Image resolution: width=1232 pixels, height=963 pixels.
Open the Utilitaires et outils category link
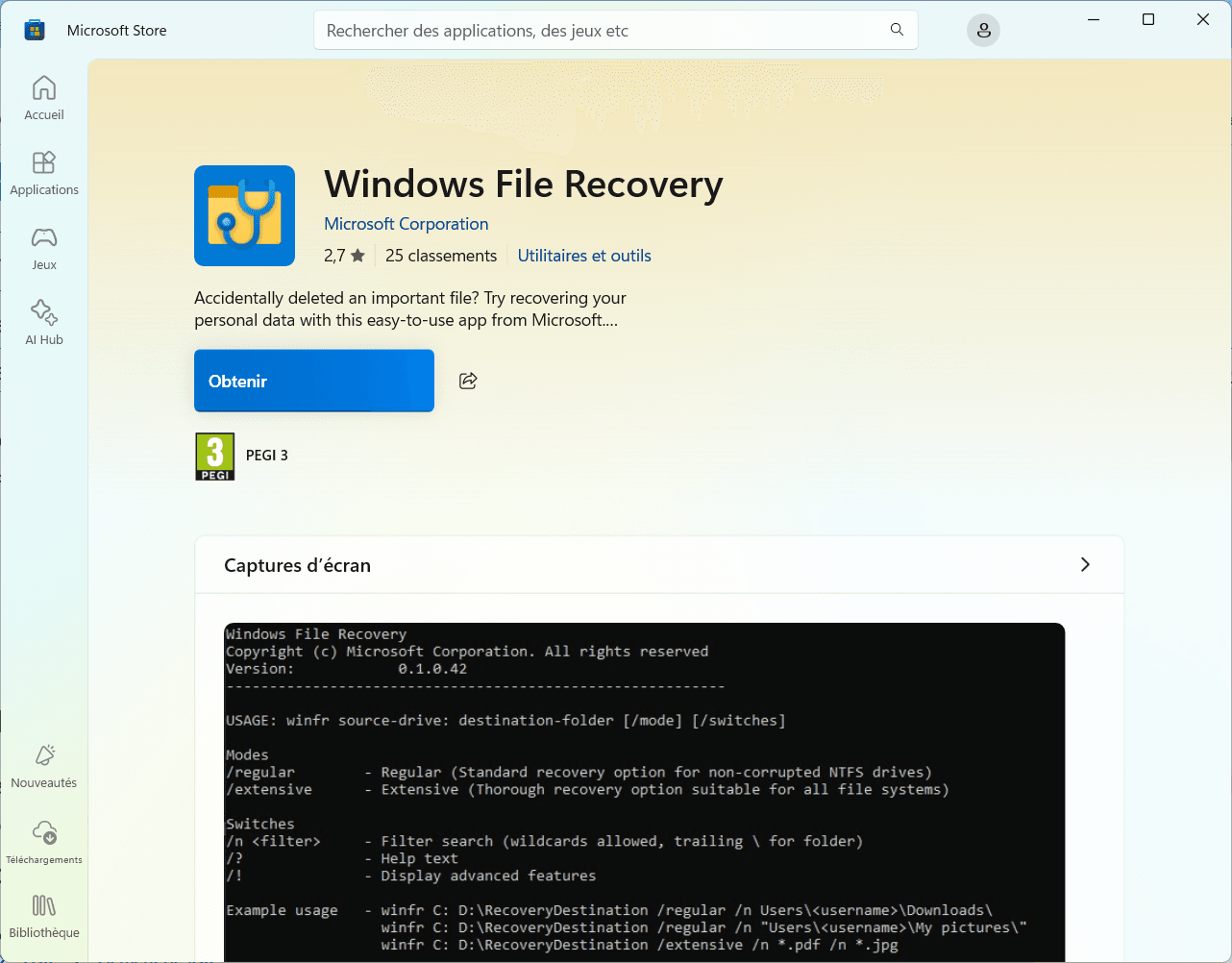pos(584,256)
